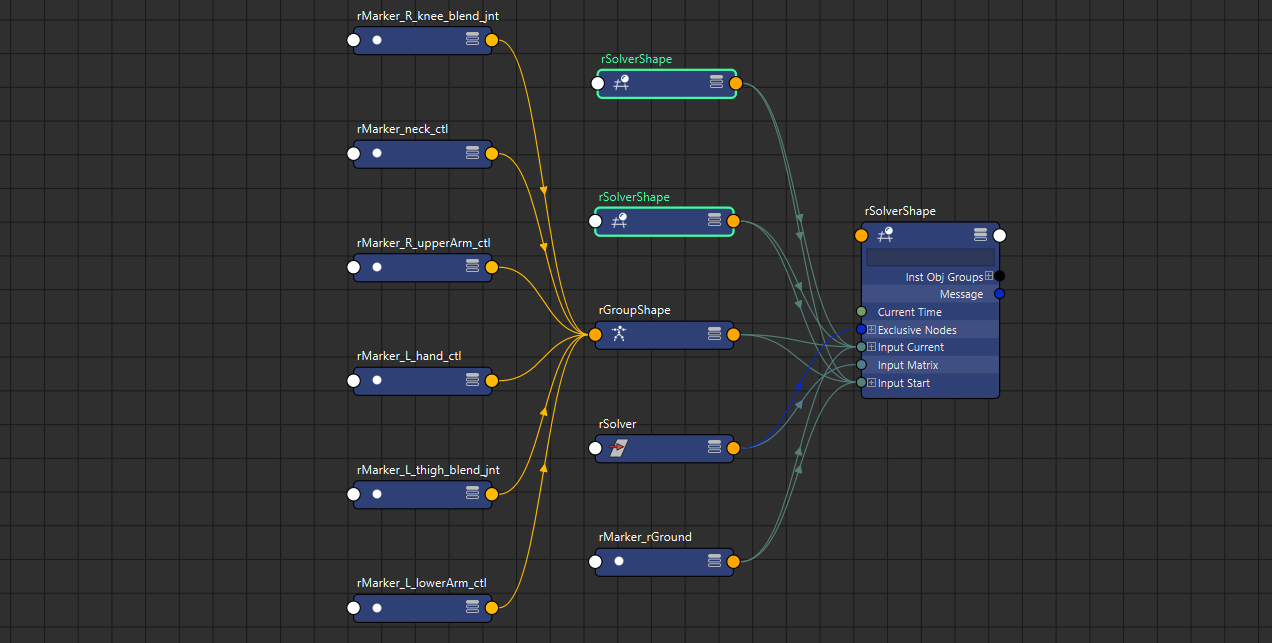
Task: Toggle view mode icon on rMarker_neck_ctl node
Action: pos(473,154)
